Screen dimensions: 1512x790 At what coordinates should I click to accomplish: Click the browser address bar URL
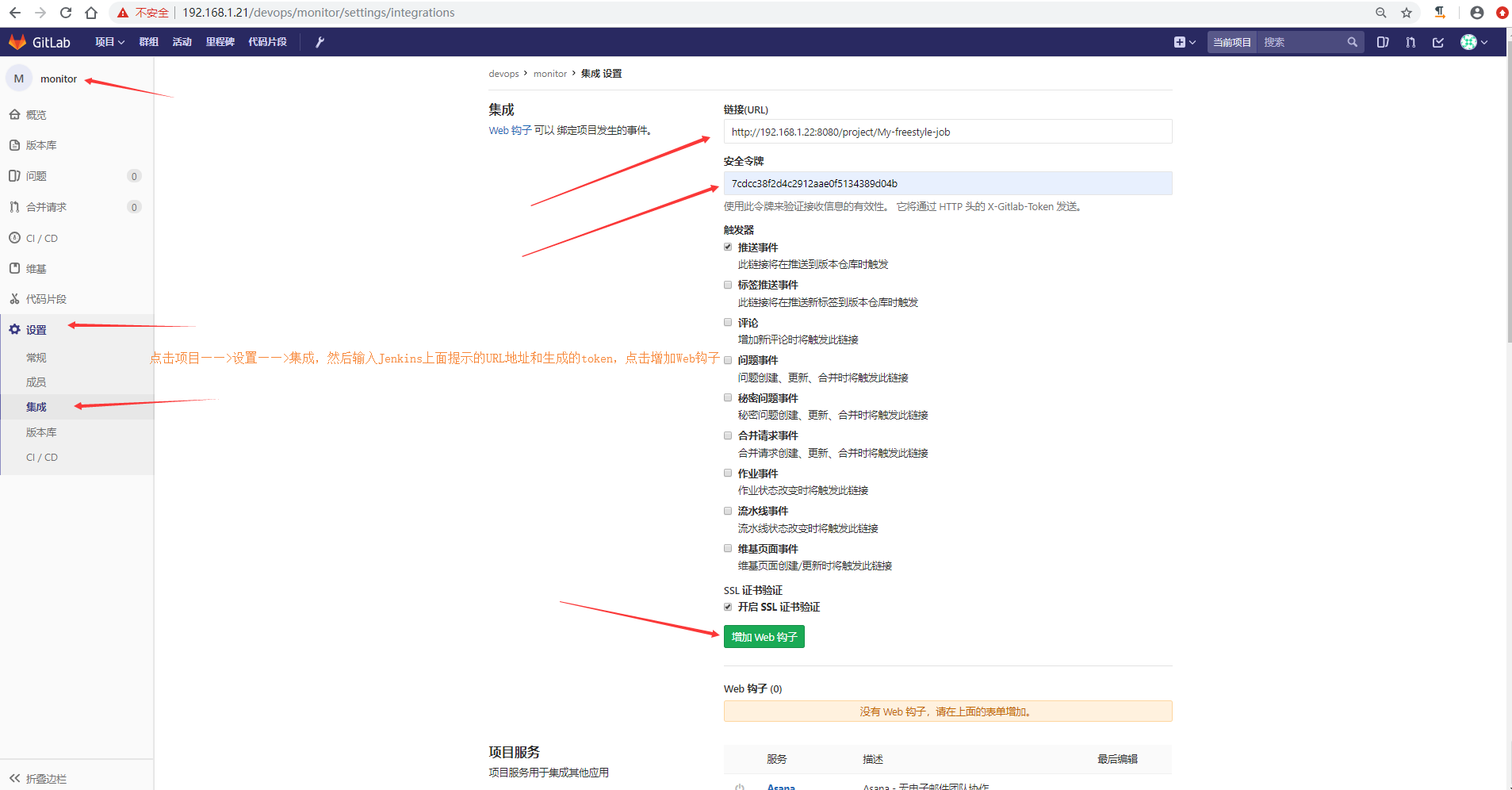(x=319, y=13)
